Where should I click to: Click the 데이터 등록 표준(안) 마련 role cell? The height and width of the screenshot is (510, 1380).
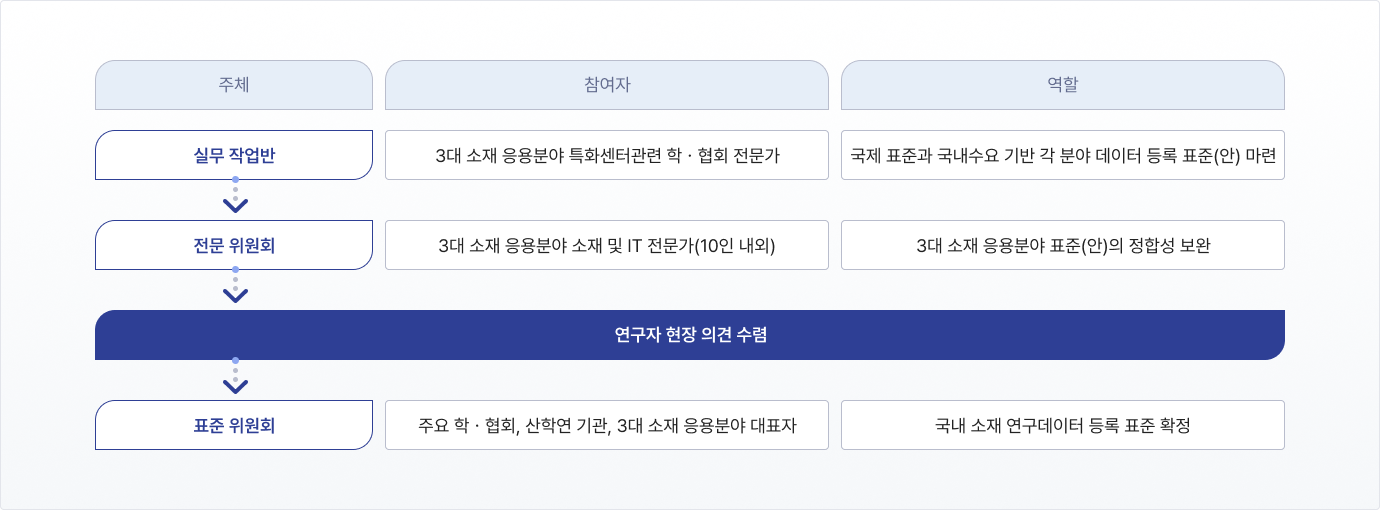coord(1063,155)
